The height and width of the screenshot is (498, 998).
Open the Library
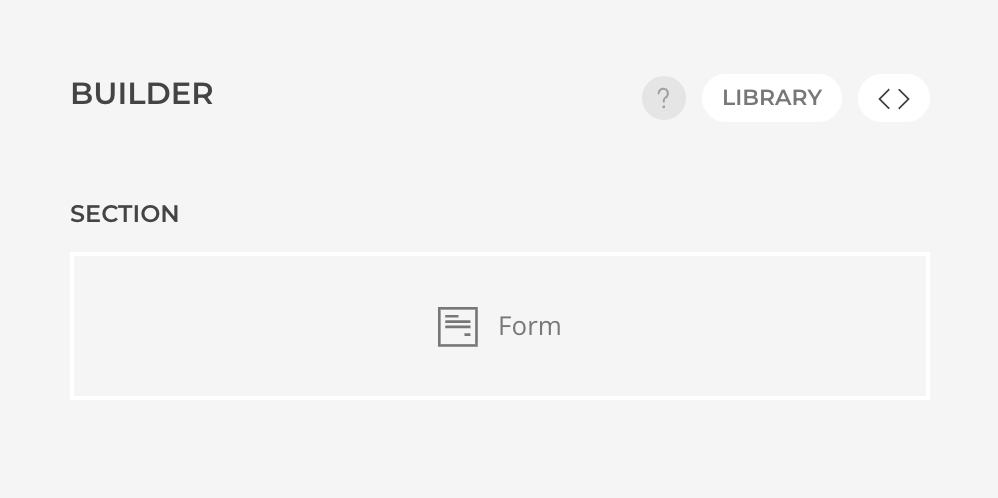(771, 98)
